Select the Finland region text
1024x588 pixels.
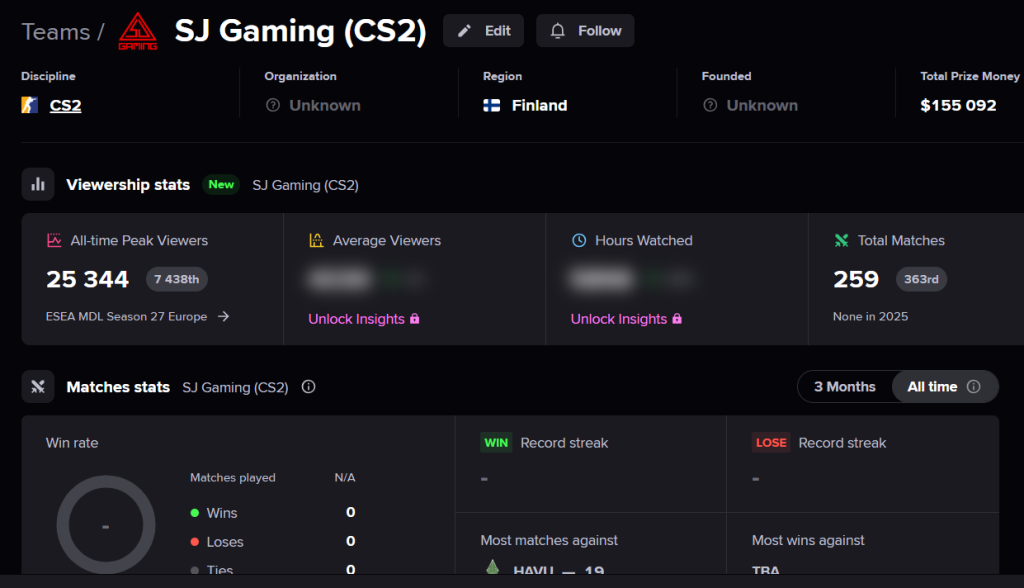(539, 105)
